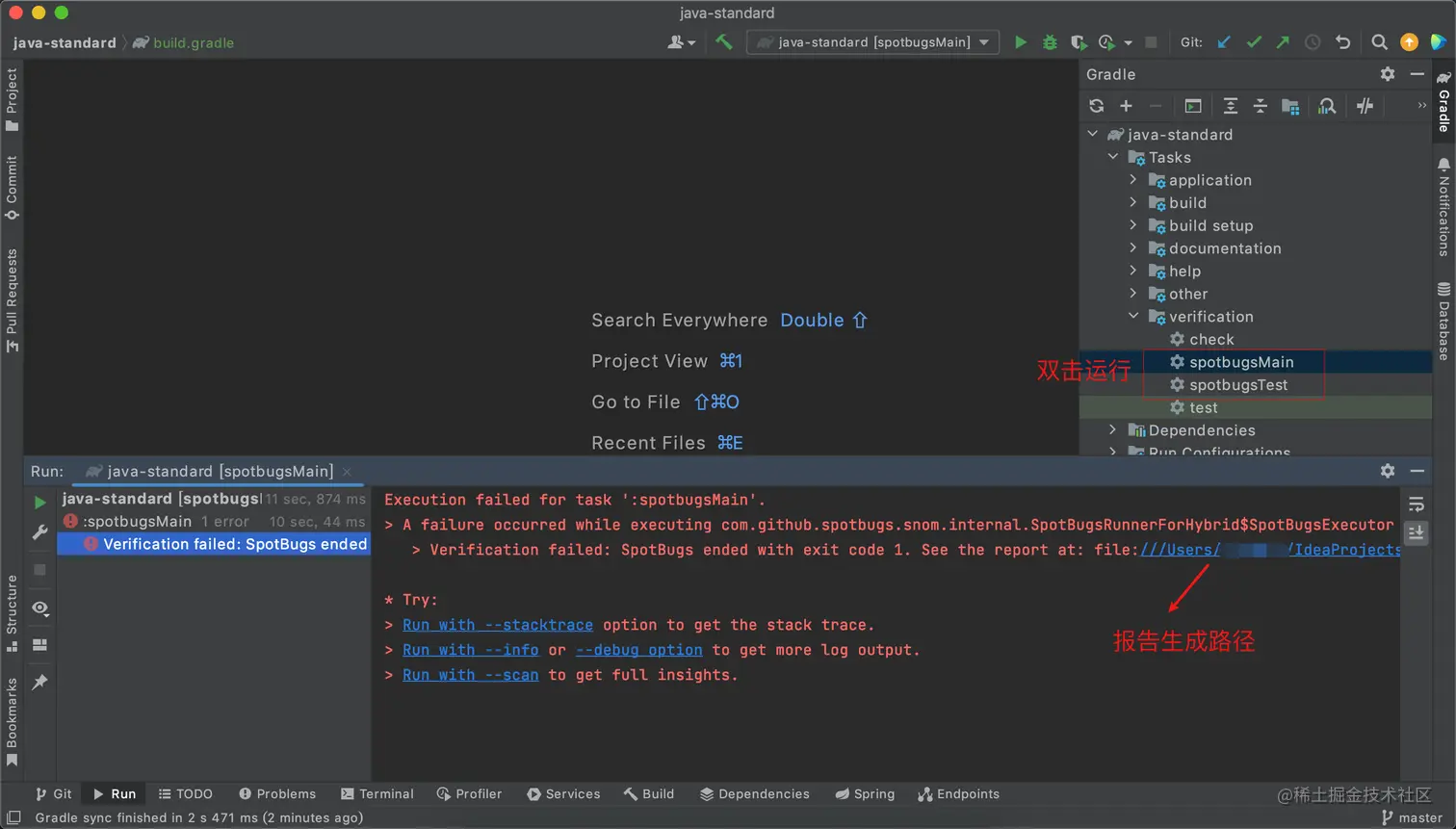1456x829 pixels.
Task: Run java-standard with the green play button in top toolbar
Action: pos(1021,42)
